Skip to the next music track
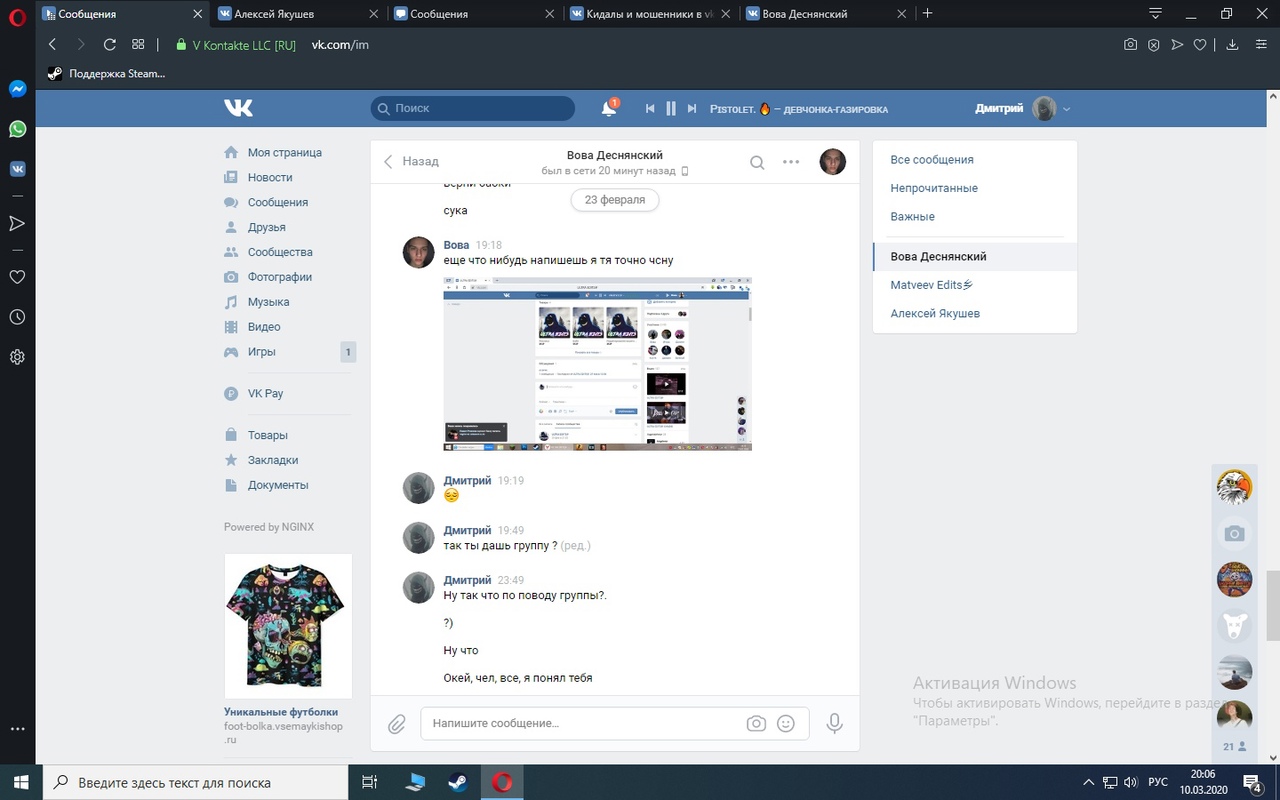This screenshot has height=800, width=1280. [x=691, y=109]
